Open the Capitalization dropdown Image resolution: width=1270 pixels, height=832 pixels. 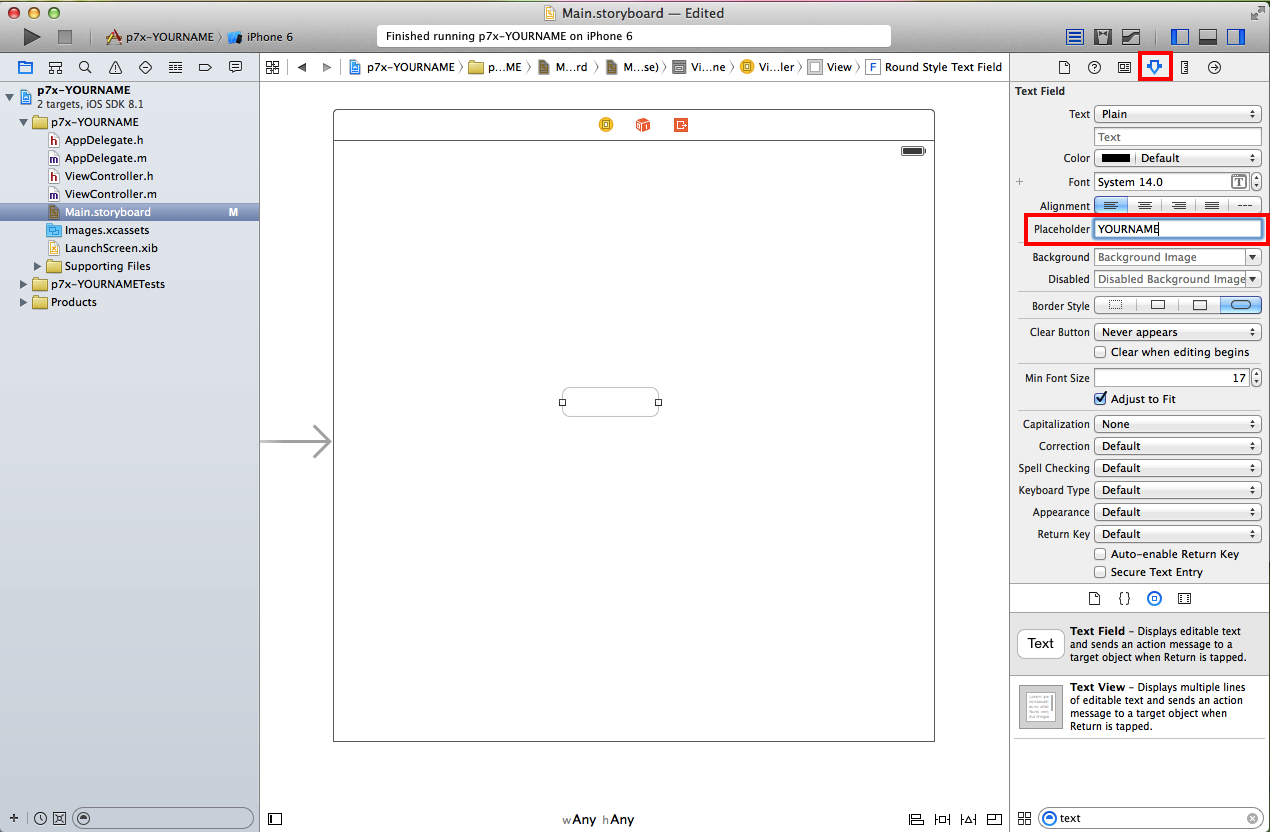click(1178, 424)
